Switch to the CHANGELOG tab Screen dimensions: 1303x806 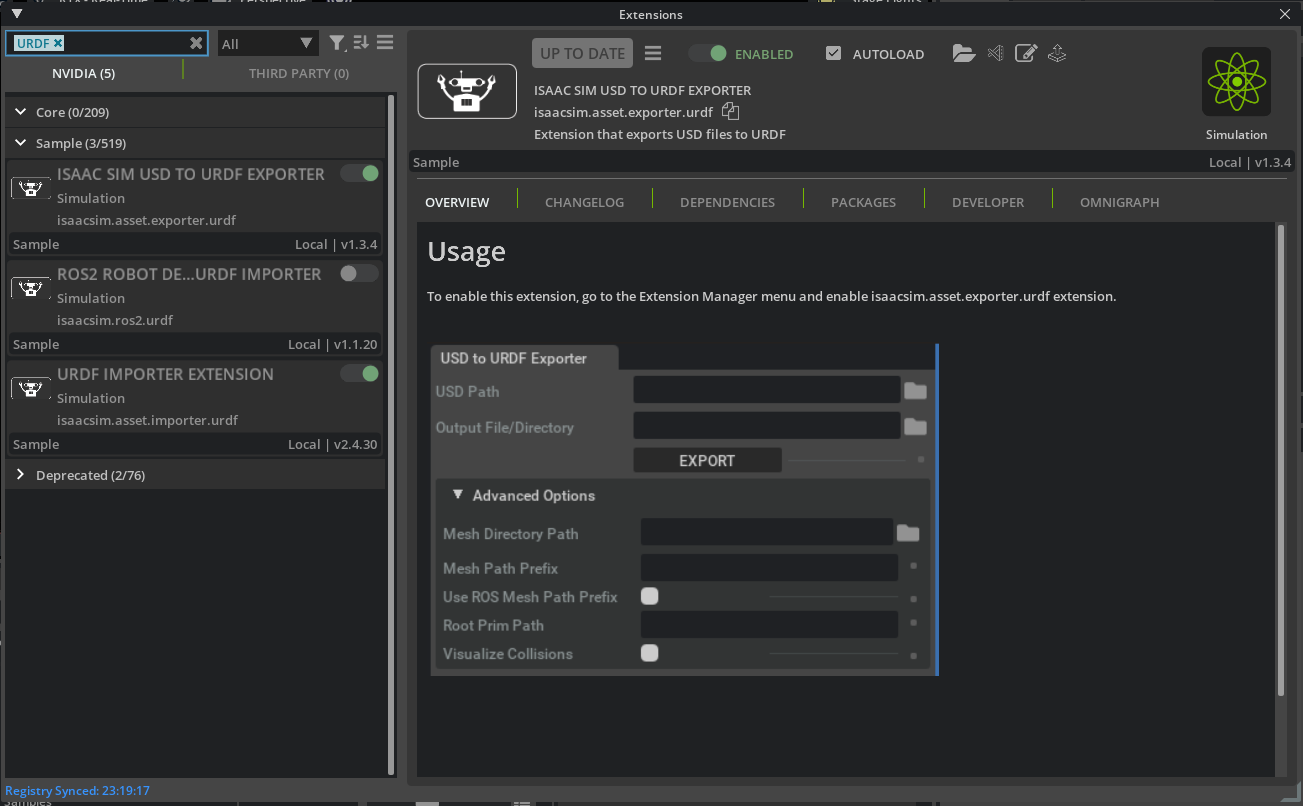tap(584, 202)
